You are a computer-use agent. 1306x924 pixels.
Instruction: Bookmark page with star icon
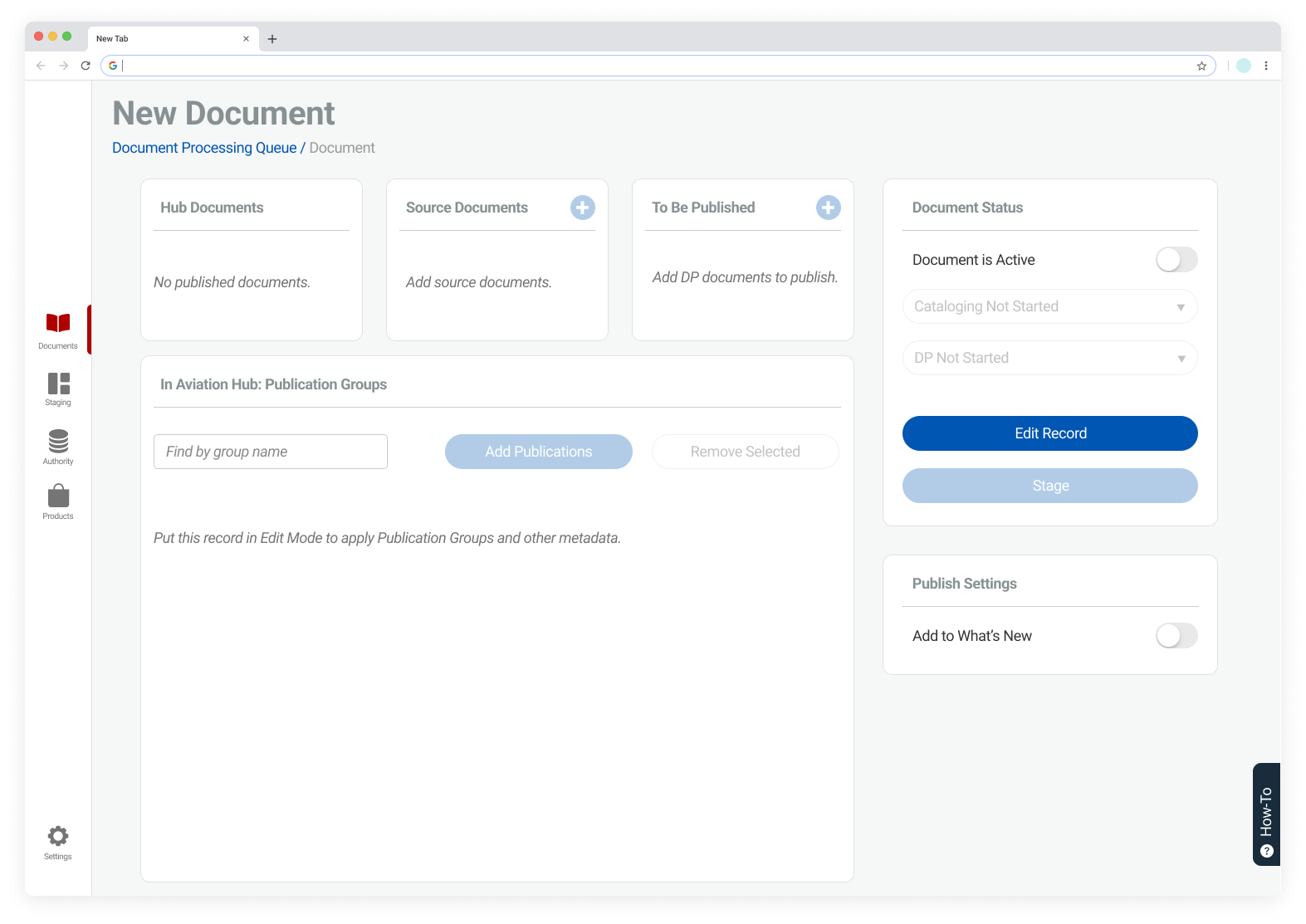coord(1201,66)
